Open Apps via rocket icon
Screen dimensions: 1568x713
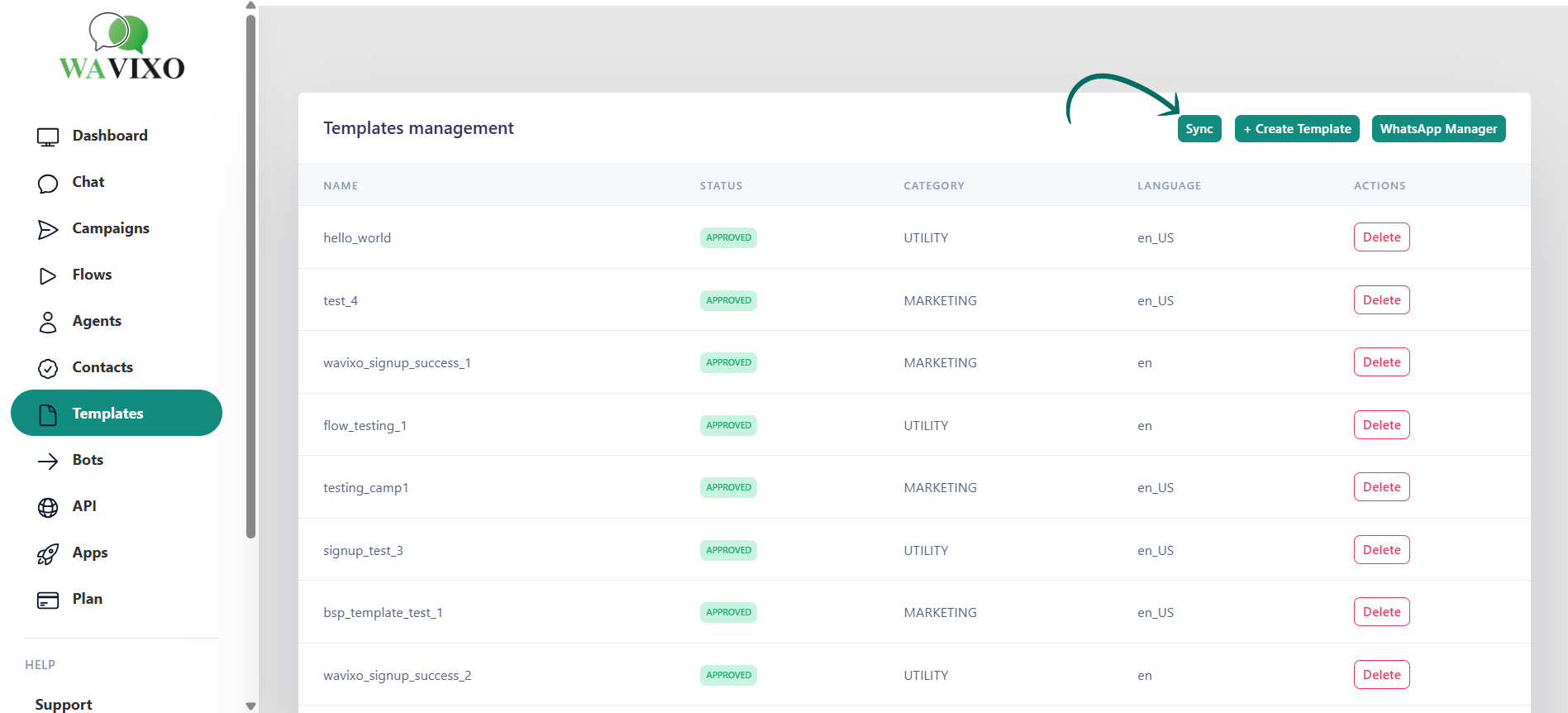click(x=48, y=553)
